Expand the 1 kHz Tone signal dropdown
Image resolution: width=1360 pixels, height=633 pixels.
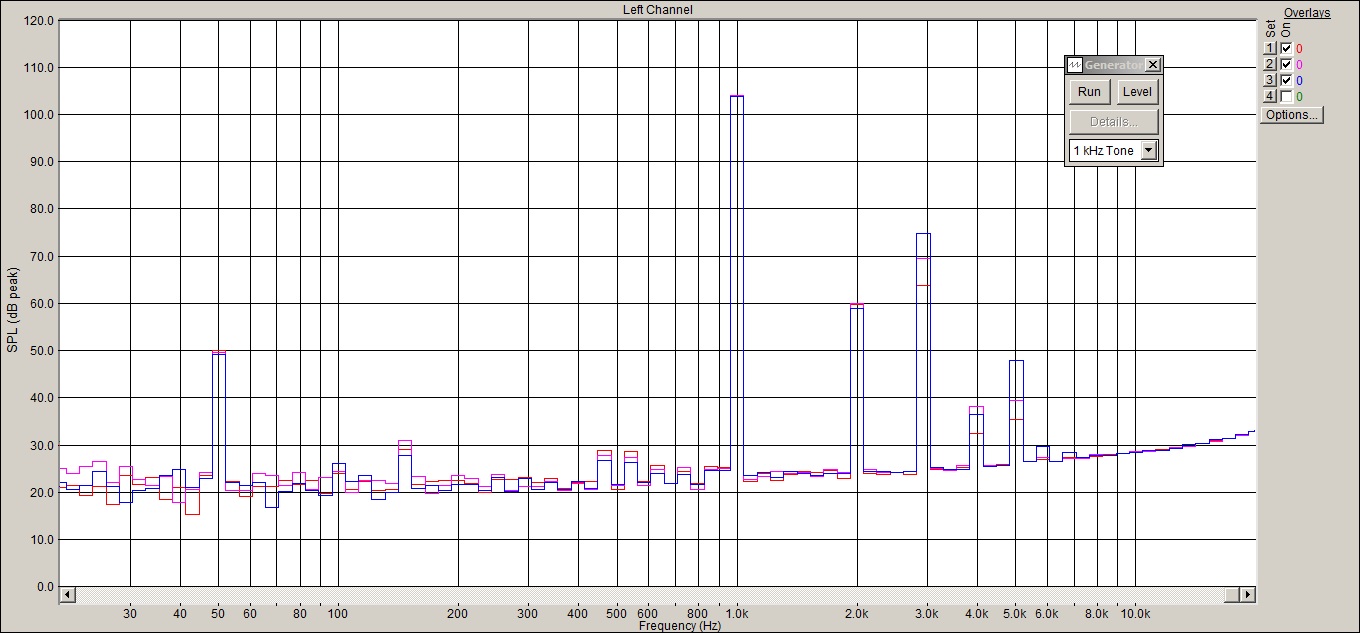(x=1149, y=151)
